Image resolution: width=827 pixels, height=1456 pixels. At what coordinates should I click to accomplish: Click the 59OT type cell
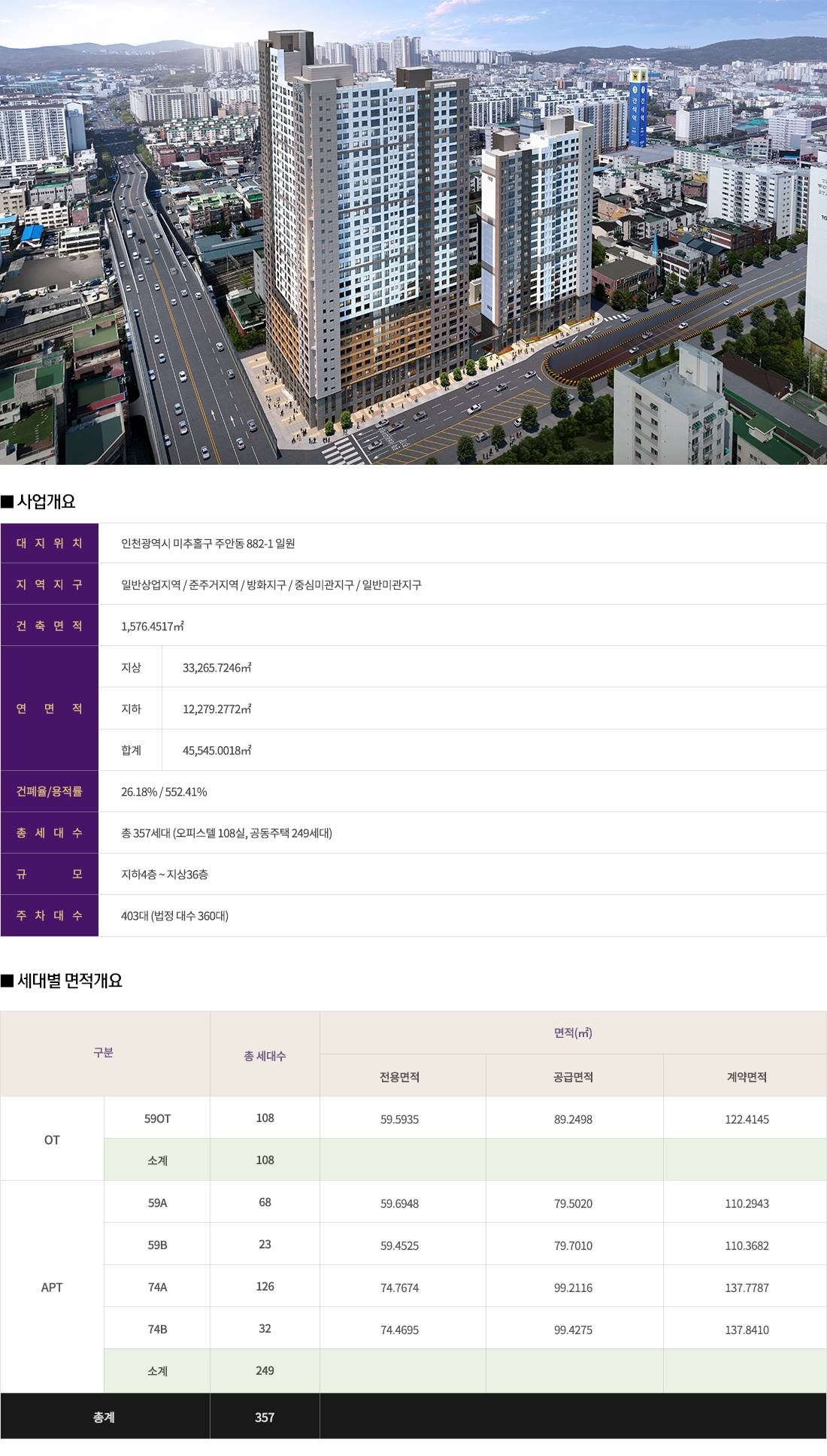tap(157, 1118)
